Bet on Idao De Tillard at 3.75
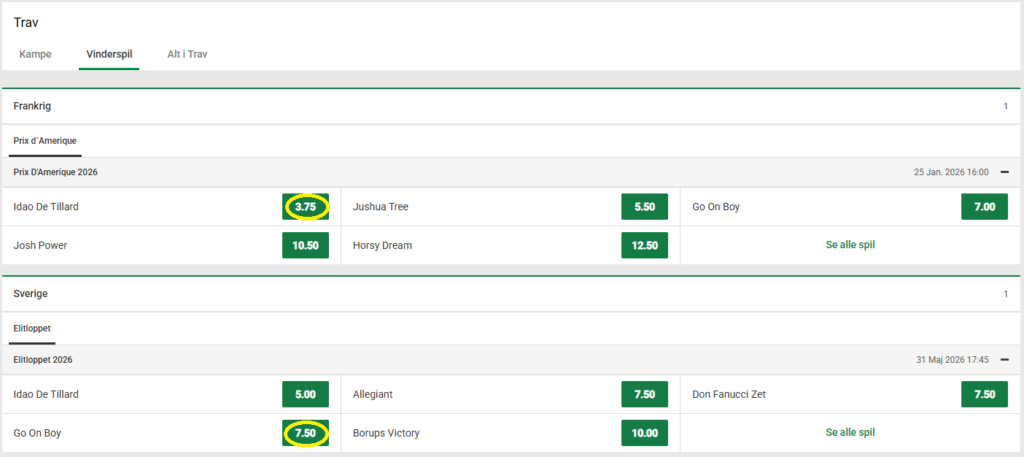 pyautogui.click(x=305, y=207)
